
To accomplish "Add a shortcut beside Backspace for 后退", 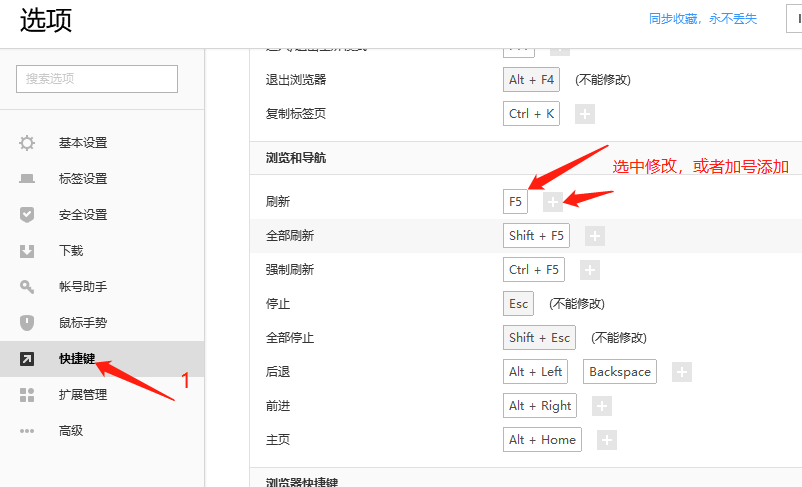I will pyautogui.click(x=681, y=372).
